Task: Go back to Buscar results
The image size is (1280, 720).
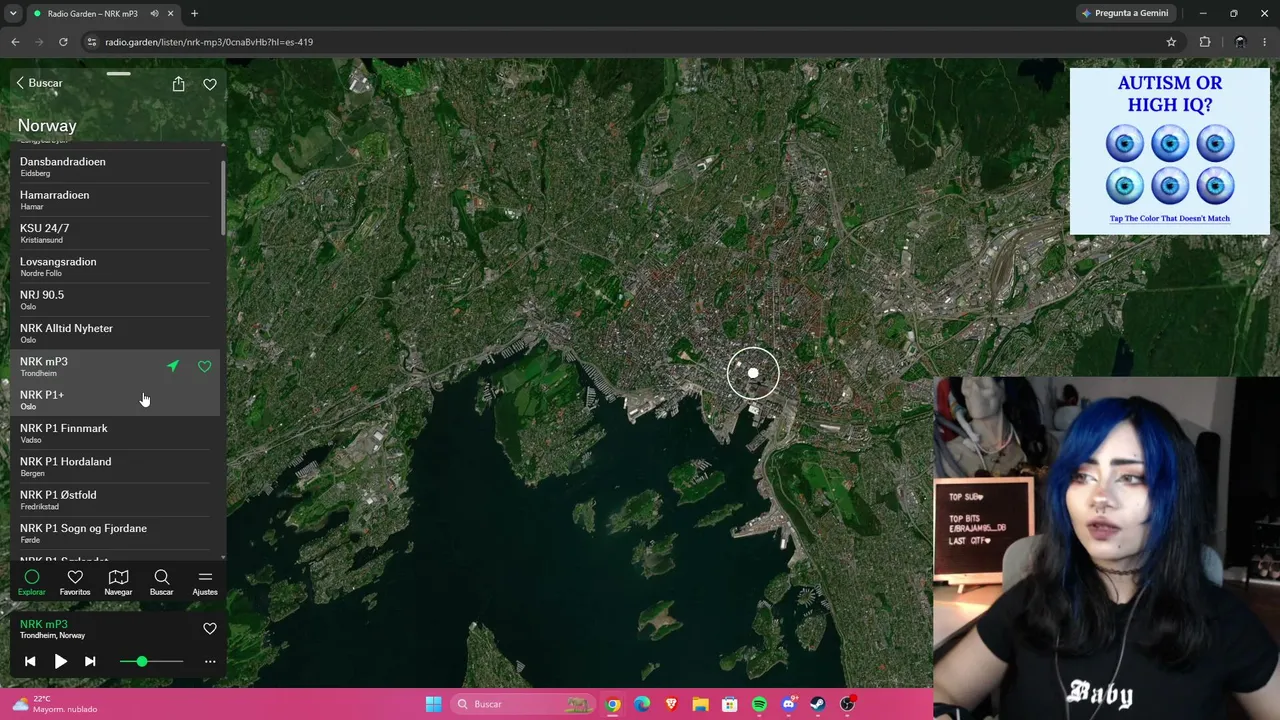Action: [x=39, y=83]
